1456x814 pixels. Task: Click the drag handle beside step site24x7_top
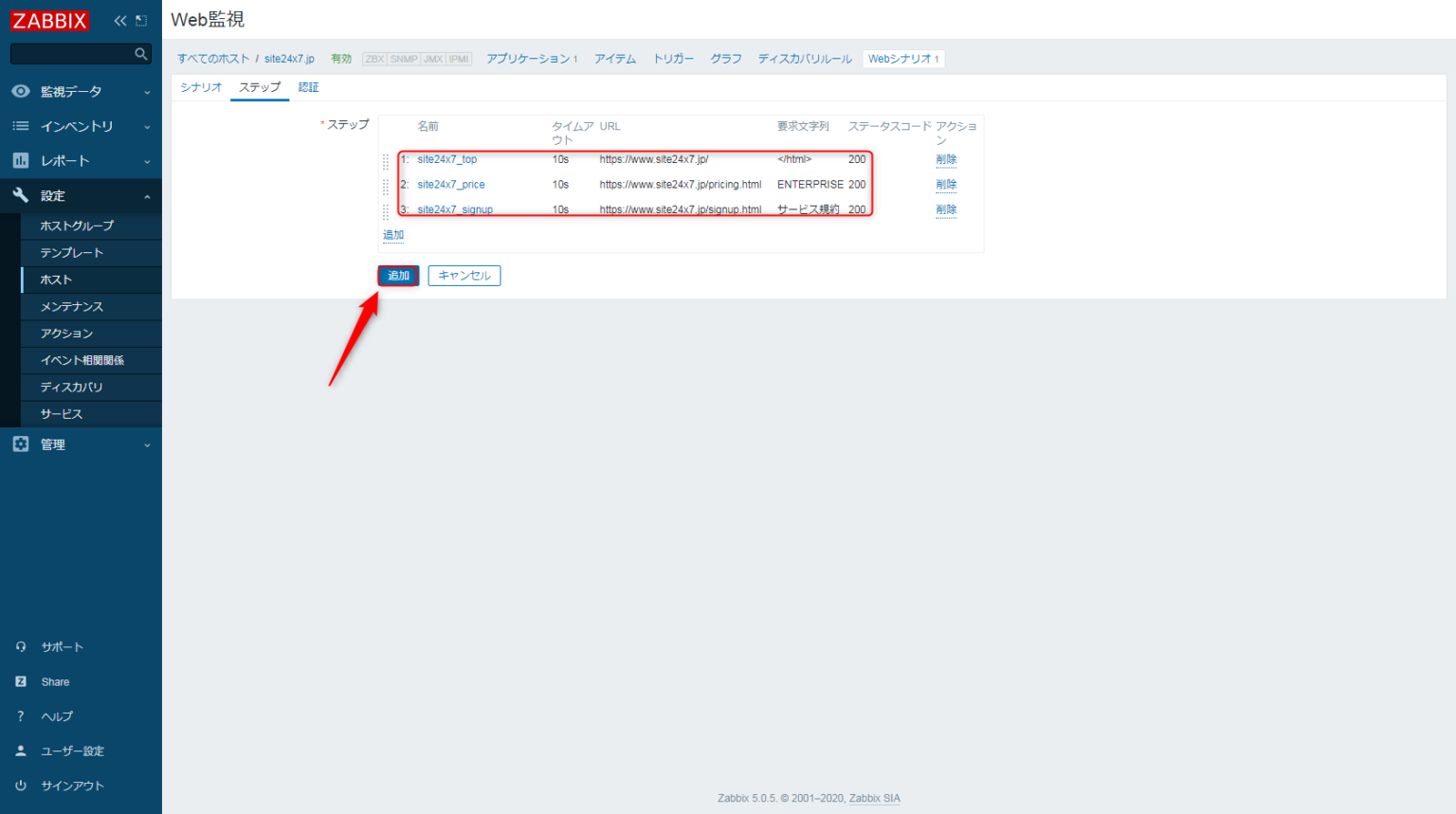tap(385, 159)
